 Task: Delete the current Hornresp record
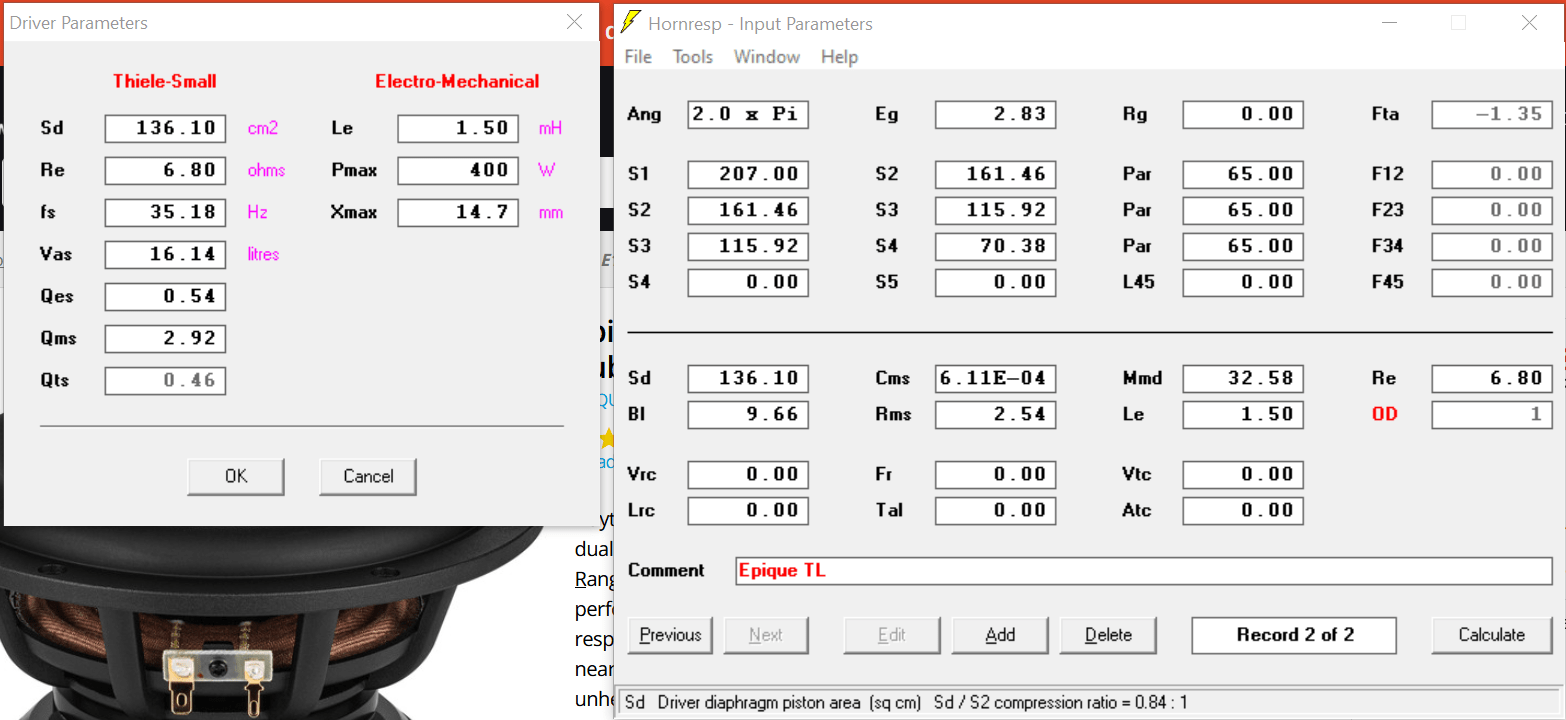coord(1108,635)
